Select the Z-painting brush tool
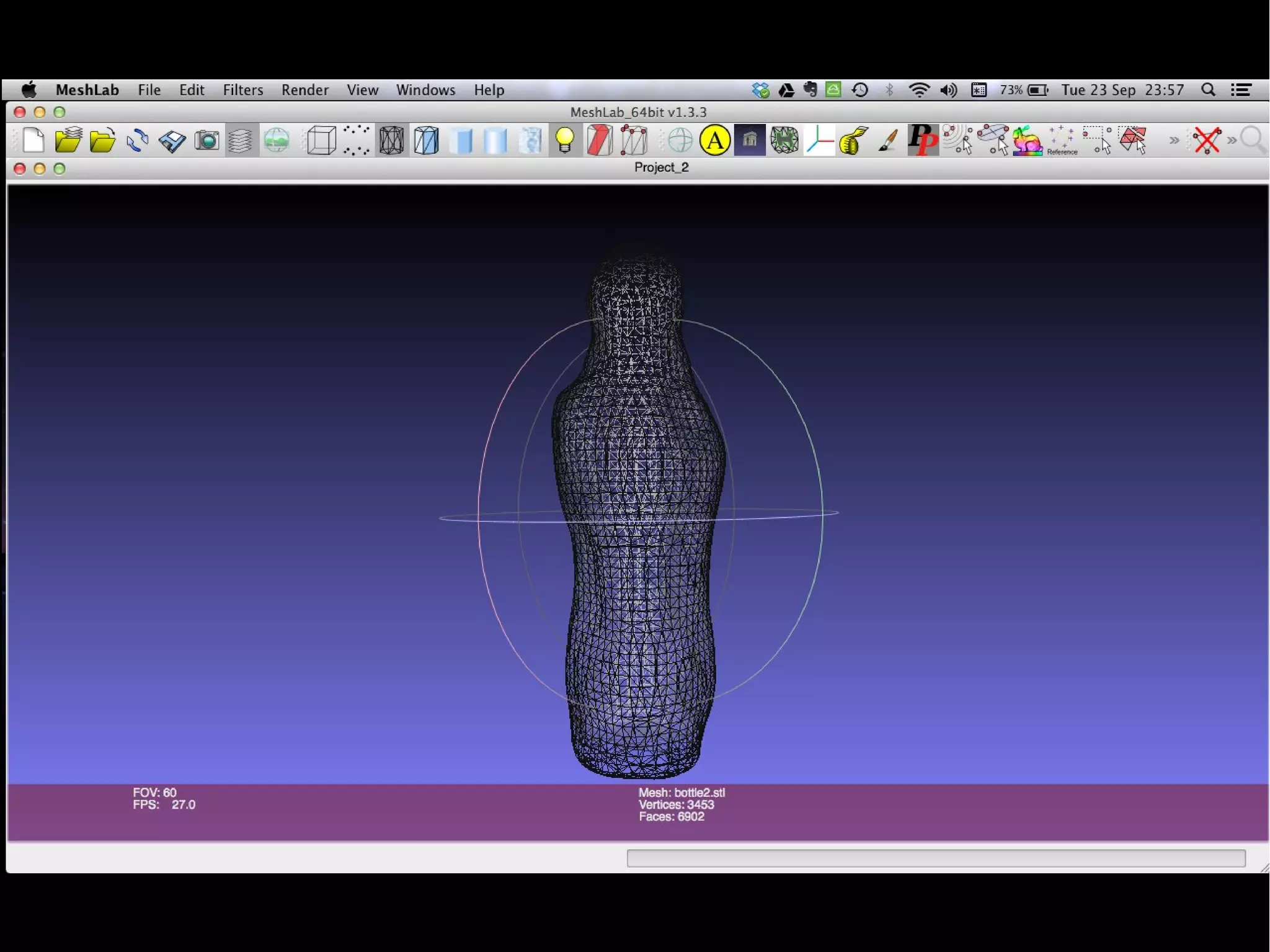 click(888, 140)
